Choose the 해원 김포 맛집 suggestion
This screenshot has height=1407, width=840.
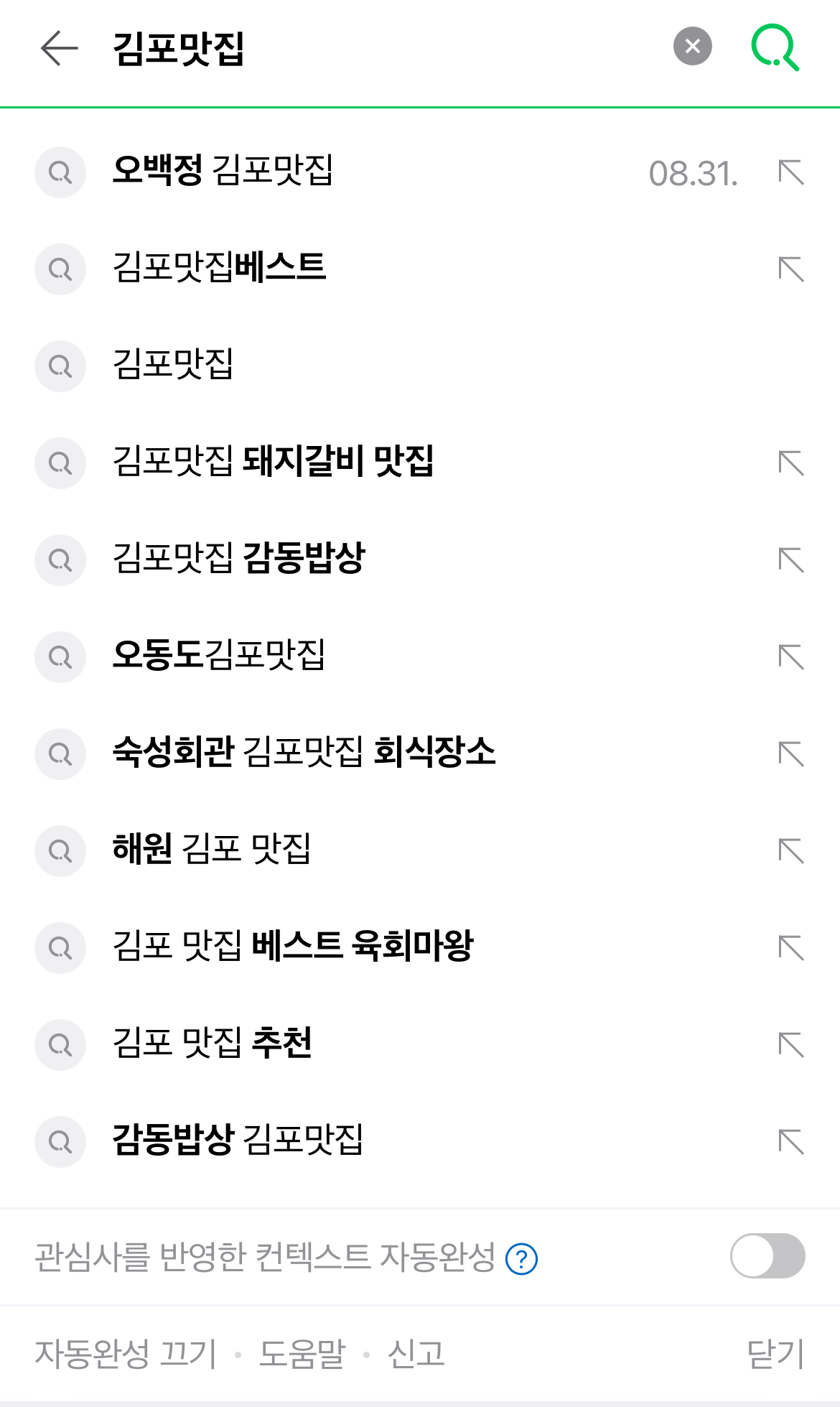pyautogui.click(x=212, y=850)
